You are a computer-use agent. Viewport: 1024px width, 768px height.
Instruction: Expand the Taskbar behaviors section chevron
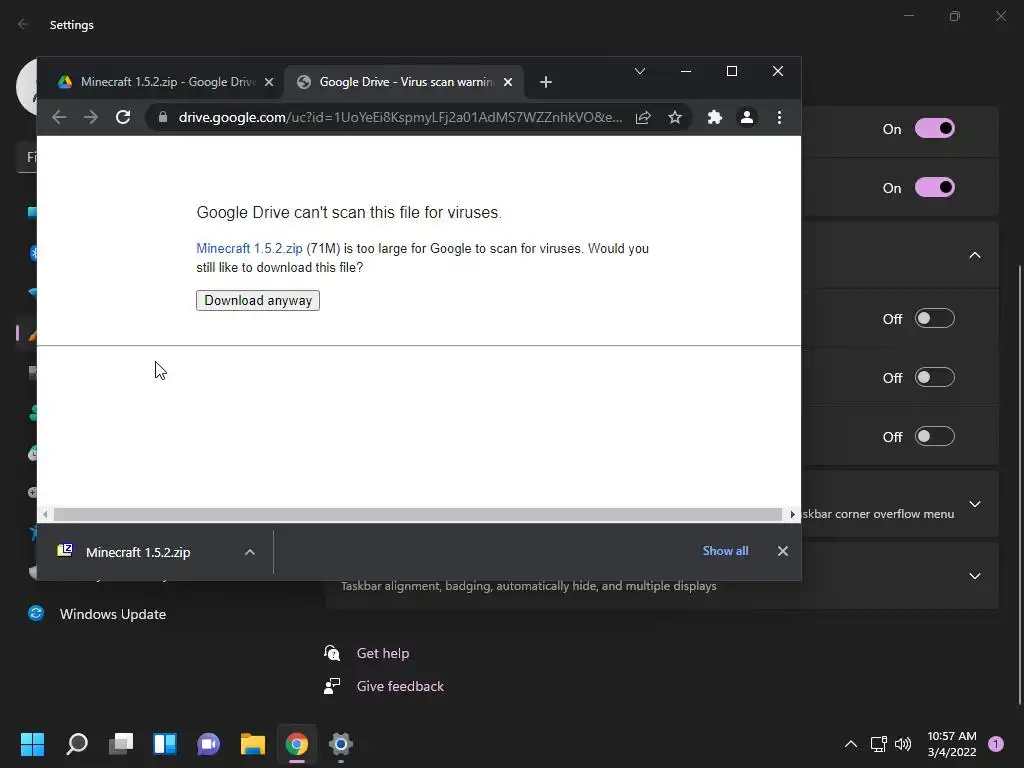(x=974, y=576)
